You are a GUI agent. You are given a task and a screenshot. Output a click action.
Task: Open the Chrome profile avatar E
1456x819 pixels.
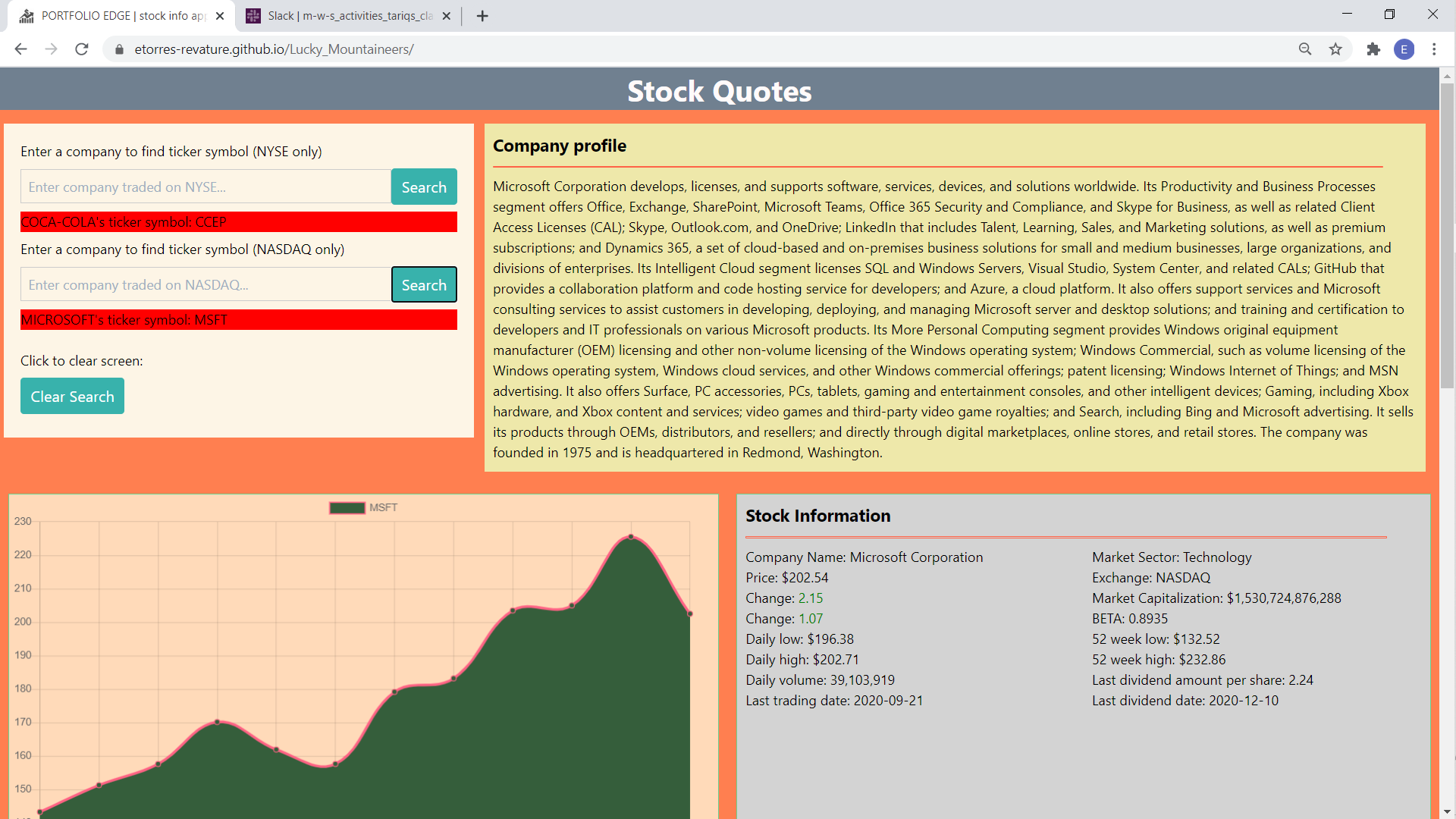[x=1404, y=49]
